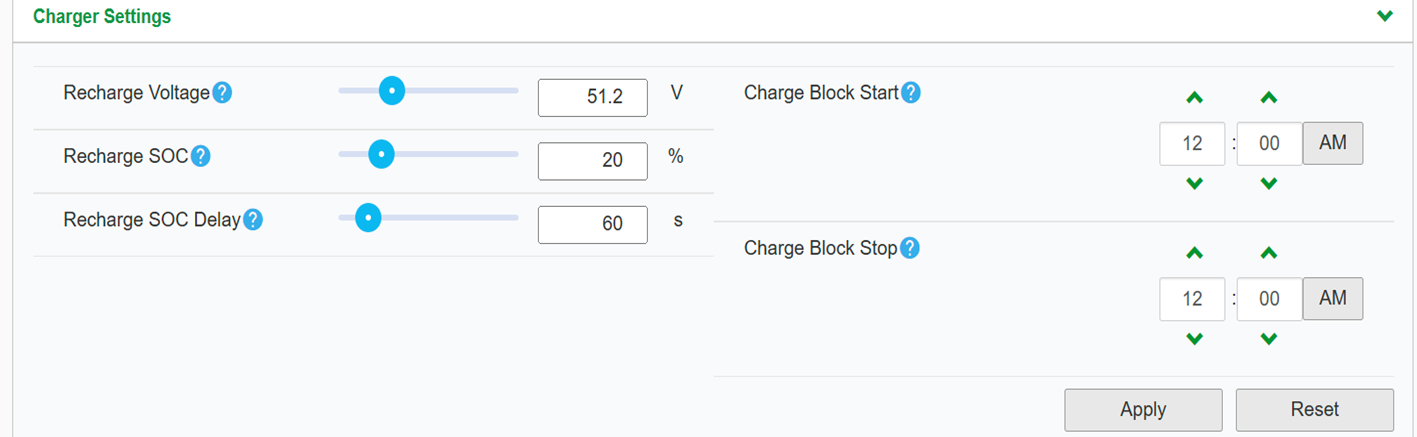Screen dimensions: 1417x437
Task: Open help for Charge Block Start
Action: point(910,93)
